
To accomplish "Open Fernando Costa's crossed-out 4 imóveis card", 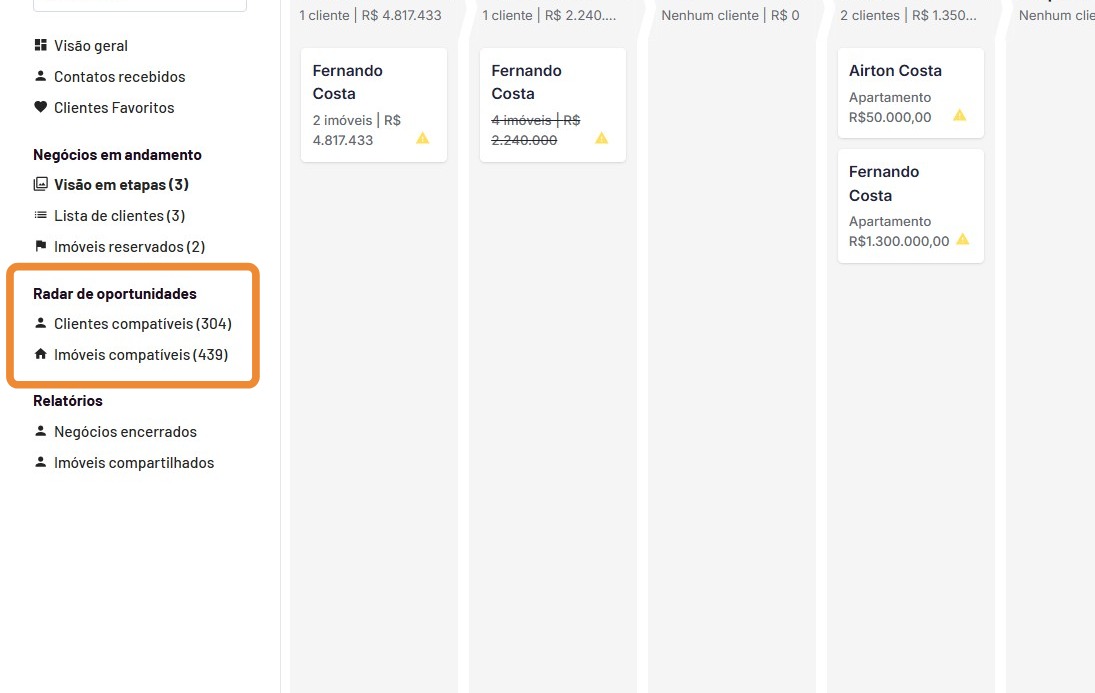I will pos(552,105).
